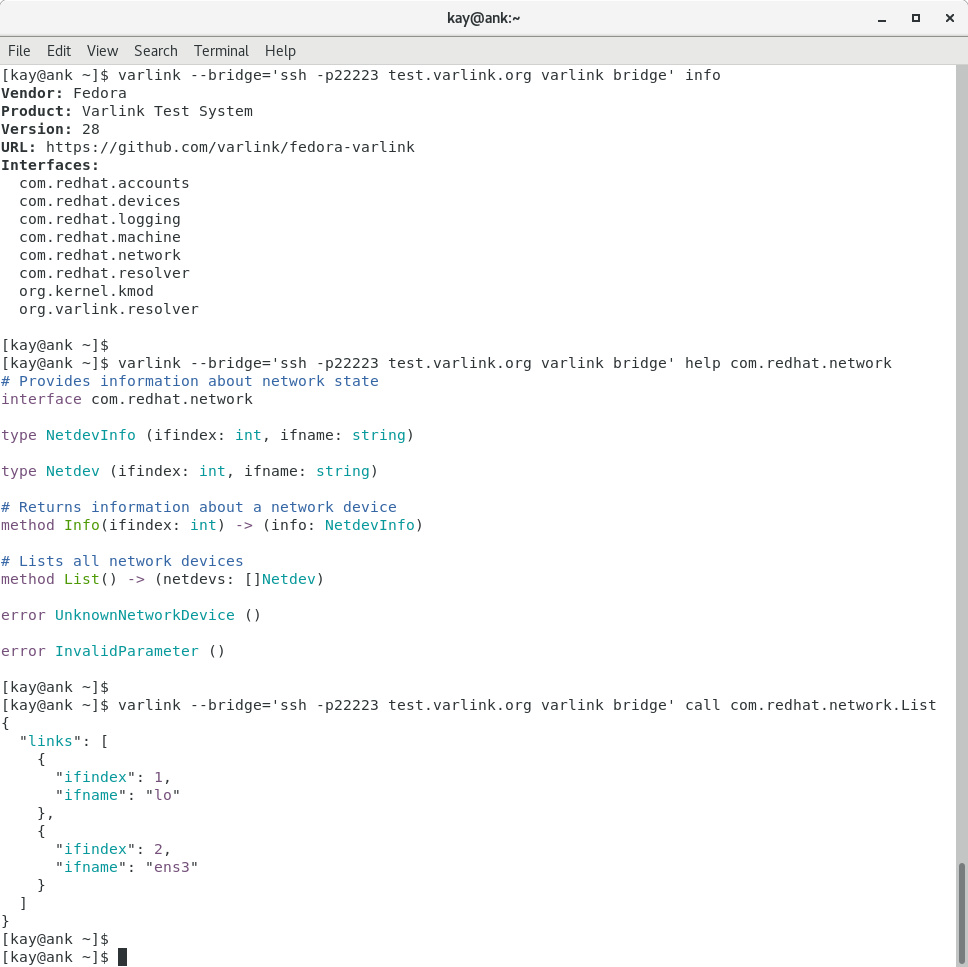Screen dimensions: 968x967
Task: Click the 'interface com.redhat.network' declaration line
Action: coord(127,399)
